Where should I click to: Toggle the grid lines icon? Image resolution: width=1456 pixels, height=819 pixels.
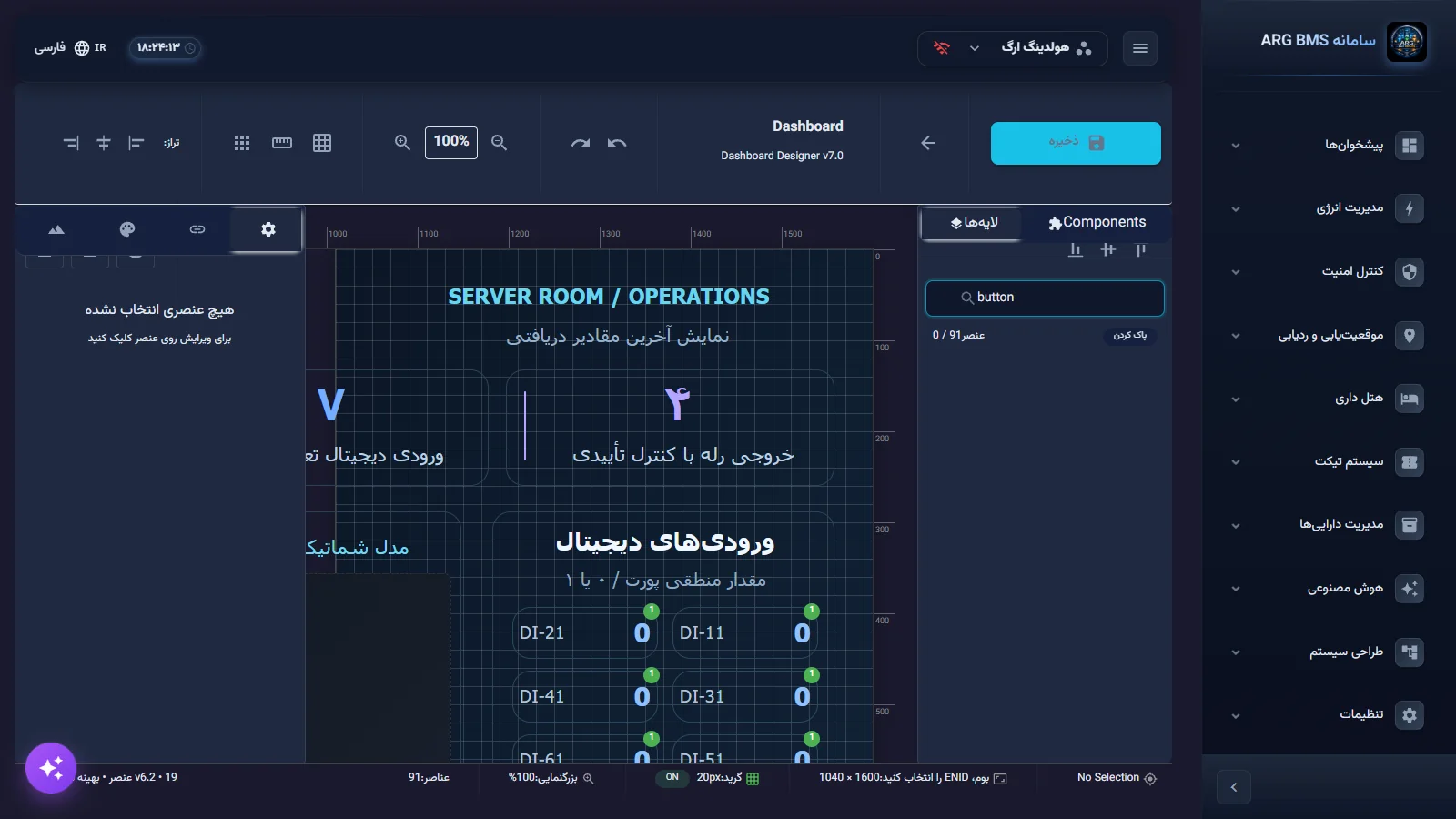coord(322,143)
